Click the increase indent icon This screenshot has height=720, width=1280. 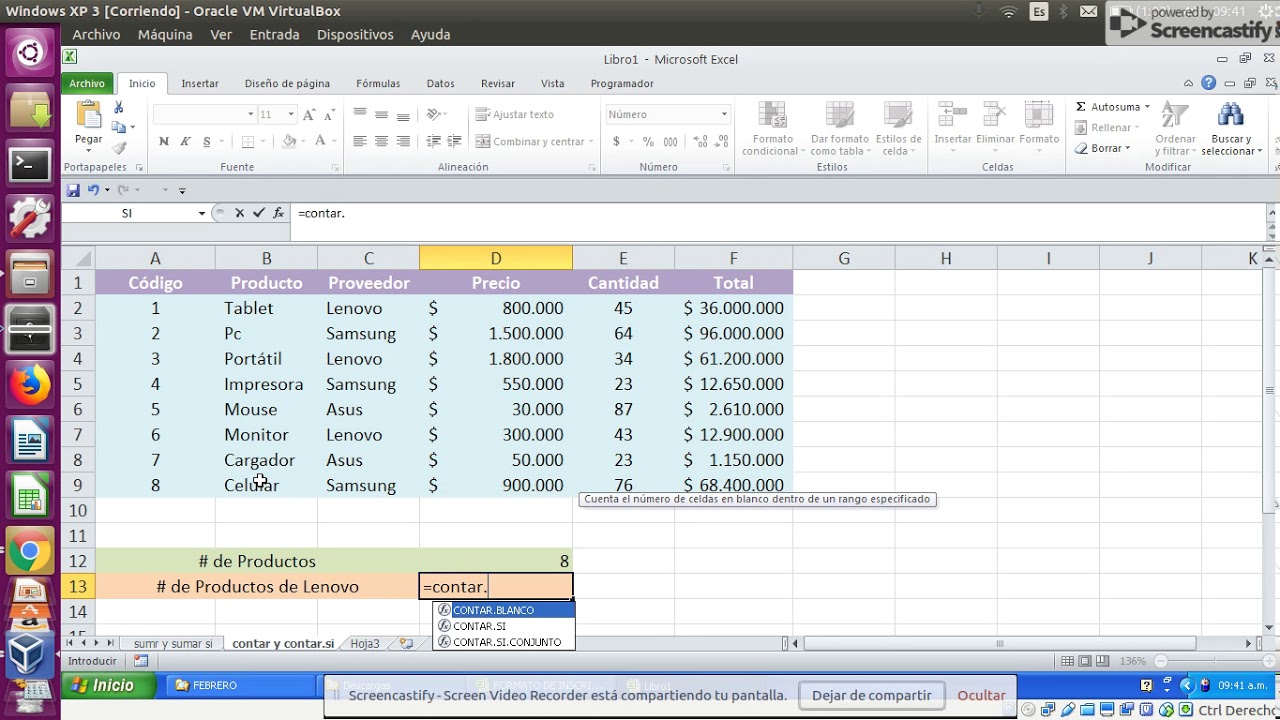[455, 141]
